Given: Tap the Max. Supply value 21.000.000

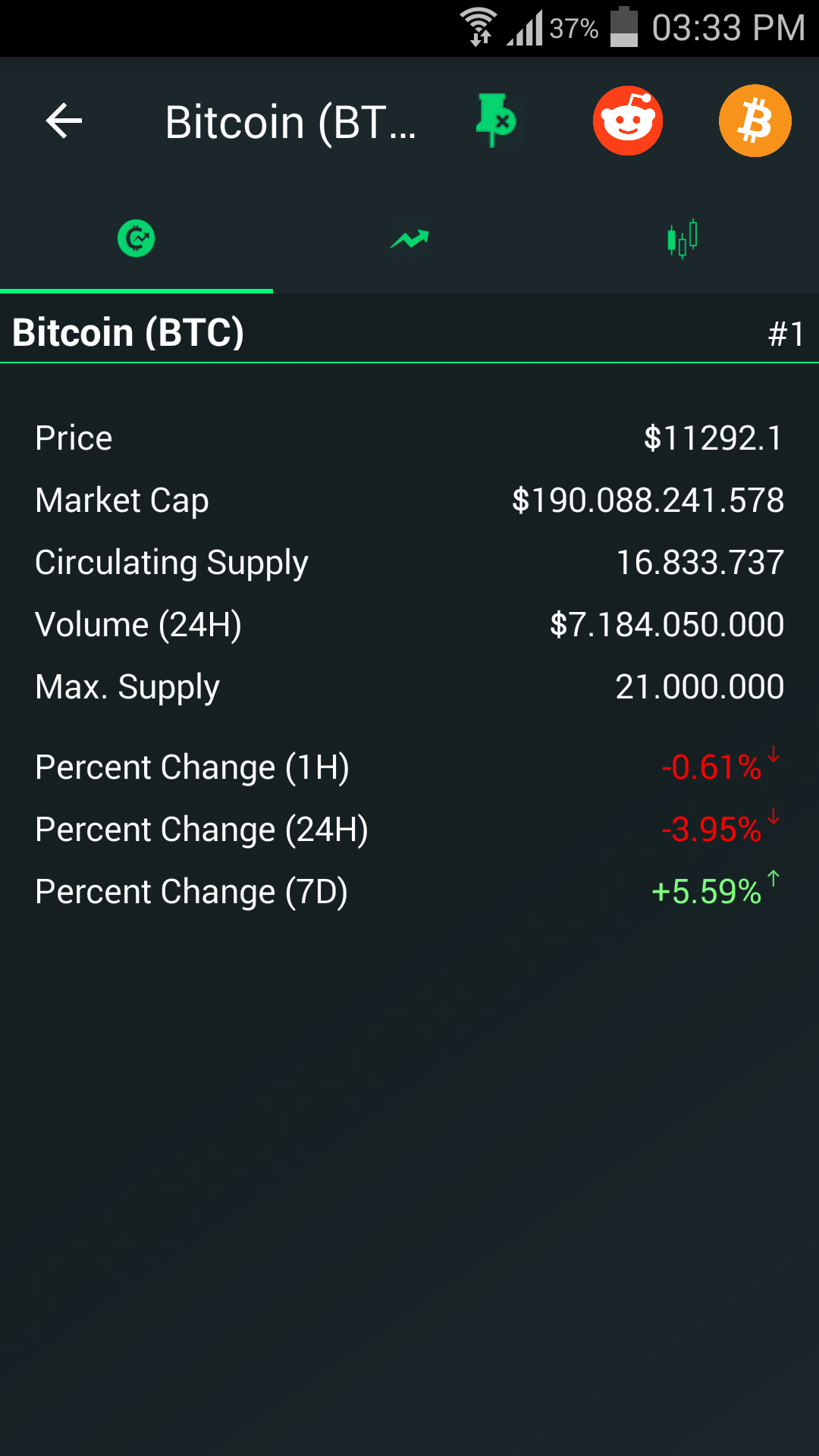Looking at the screenshot, I should [699, 687].
